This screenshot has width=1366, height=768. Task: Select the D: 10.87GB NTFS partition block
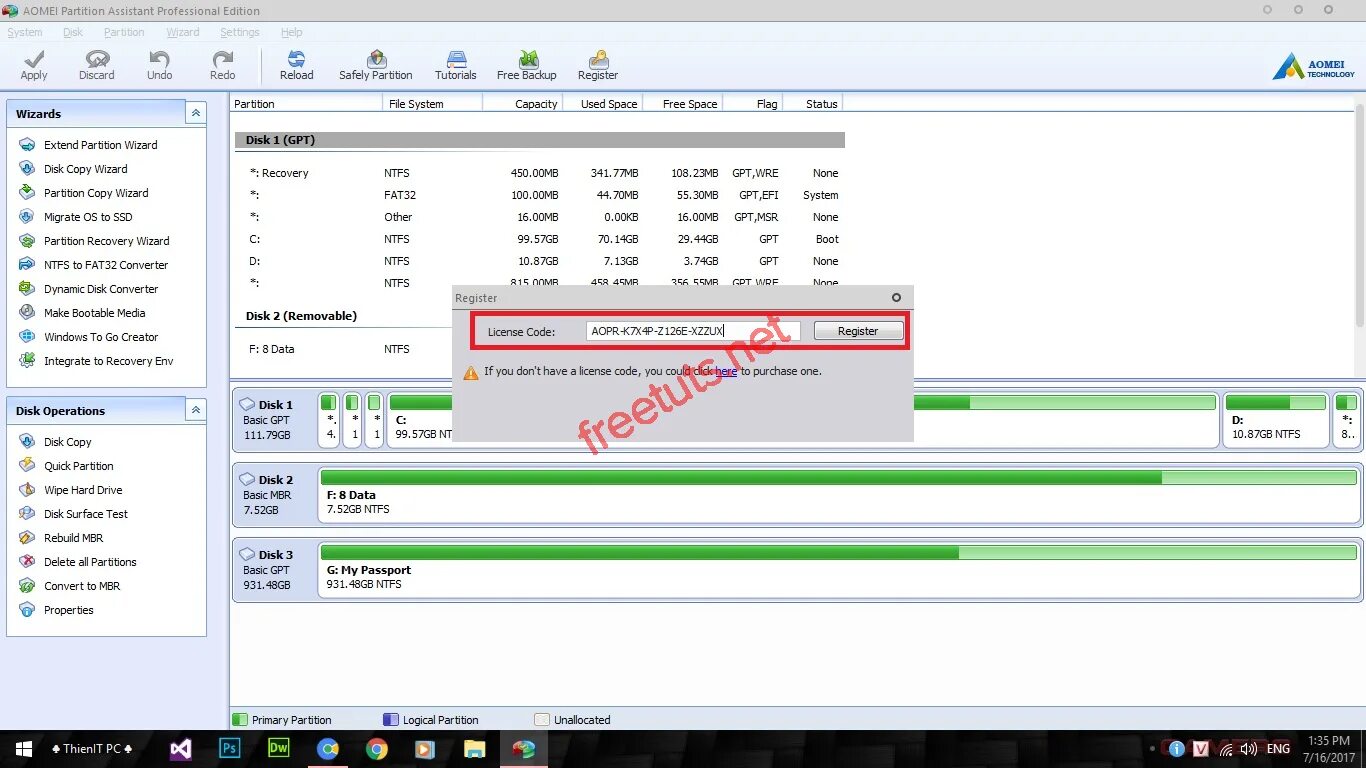point(1276,420)
